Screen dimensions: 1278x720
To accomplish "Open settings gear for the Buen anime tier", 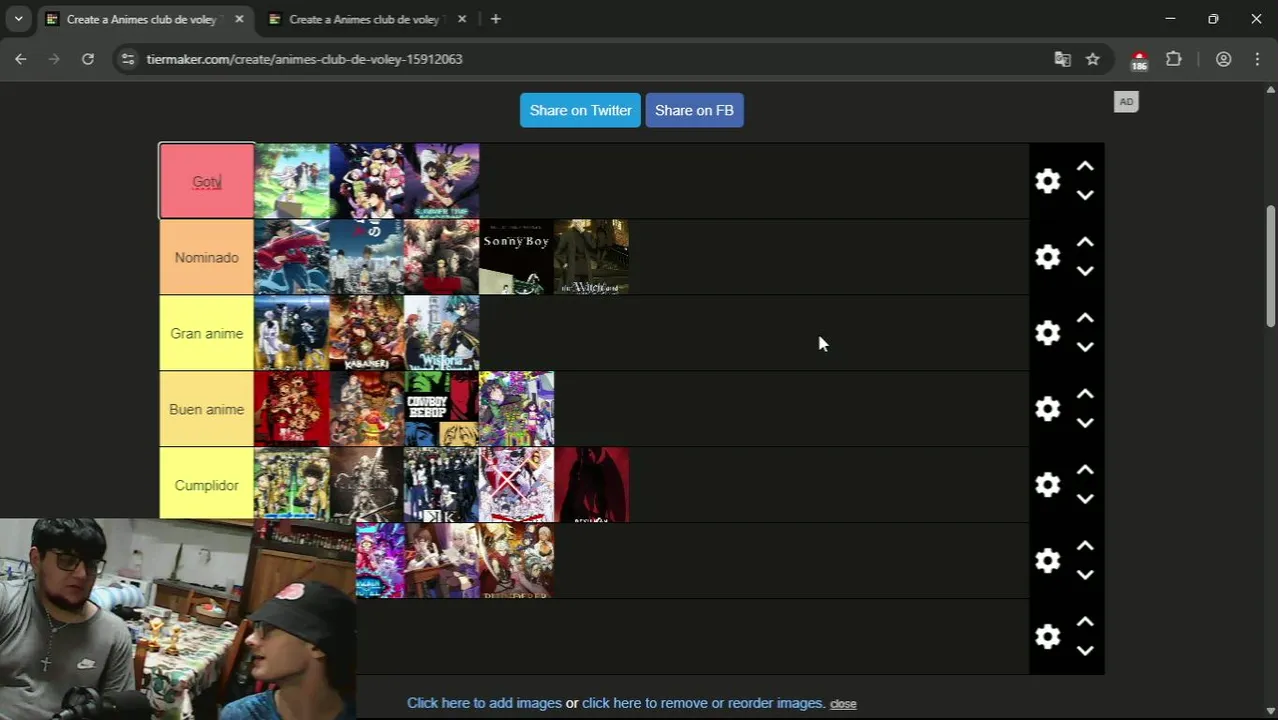I will click(x=1047, y=409).
